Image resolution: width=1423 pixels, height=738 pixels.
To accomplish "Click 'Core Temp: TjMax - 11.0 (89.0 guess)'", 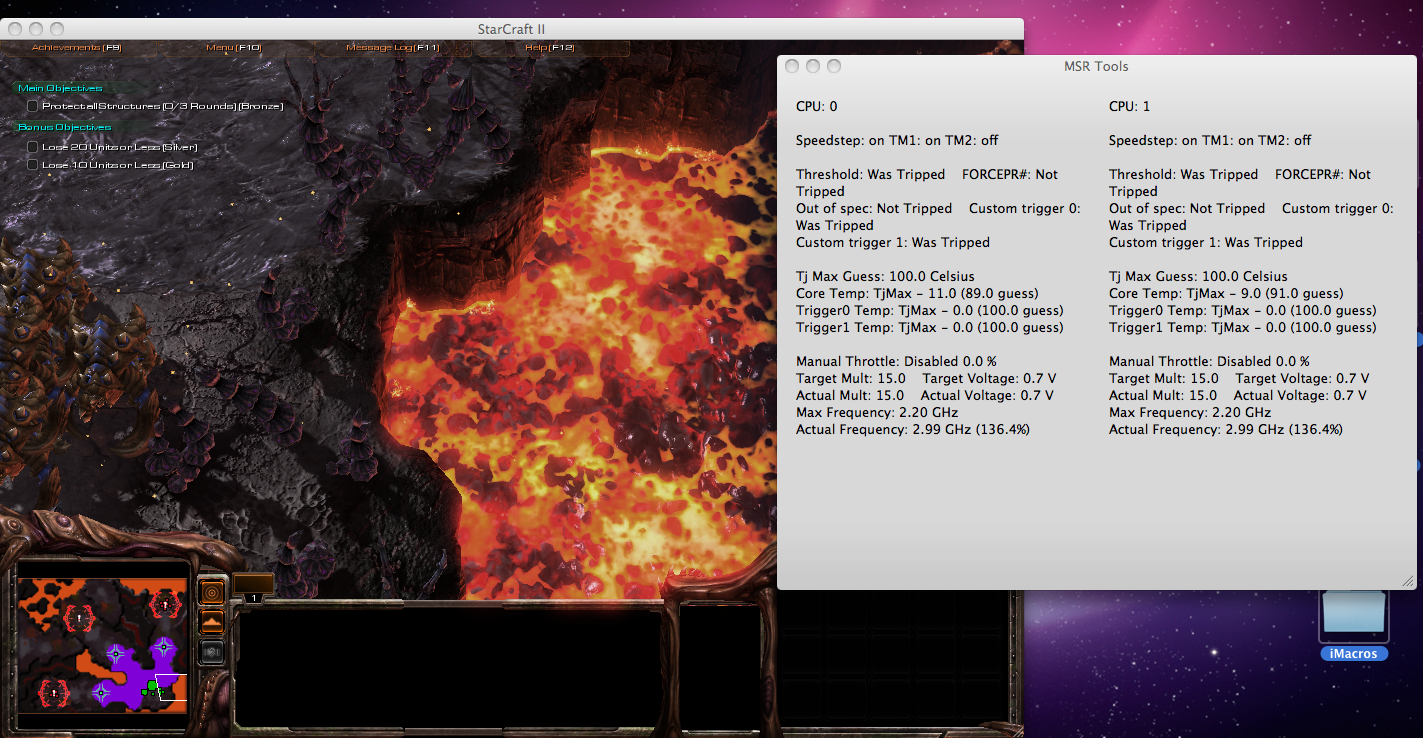I will (x=917, y=293).
